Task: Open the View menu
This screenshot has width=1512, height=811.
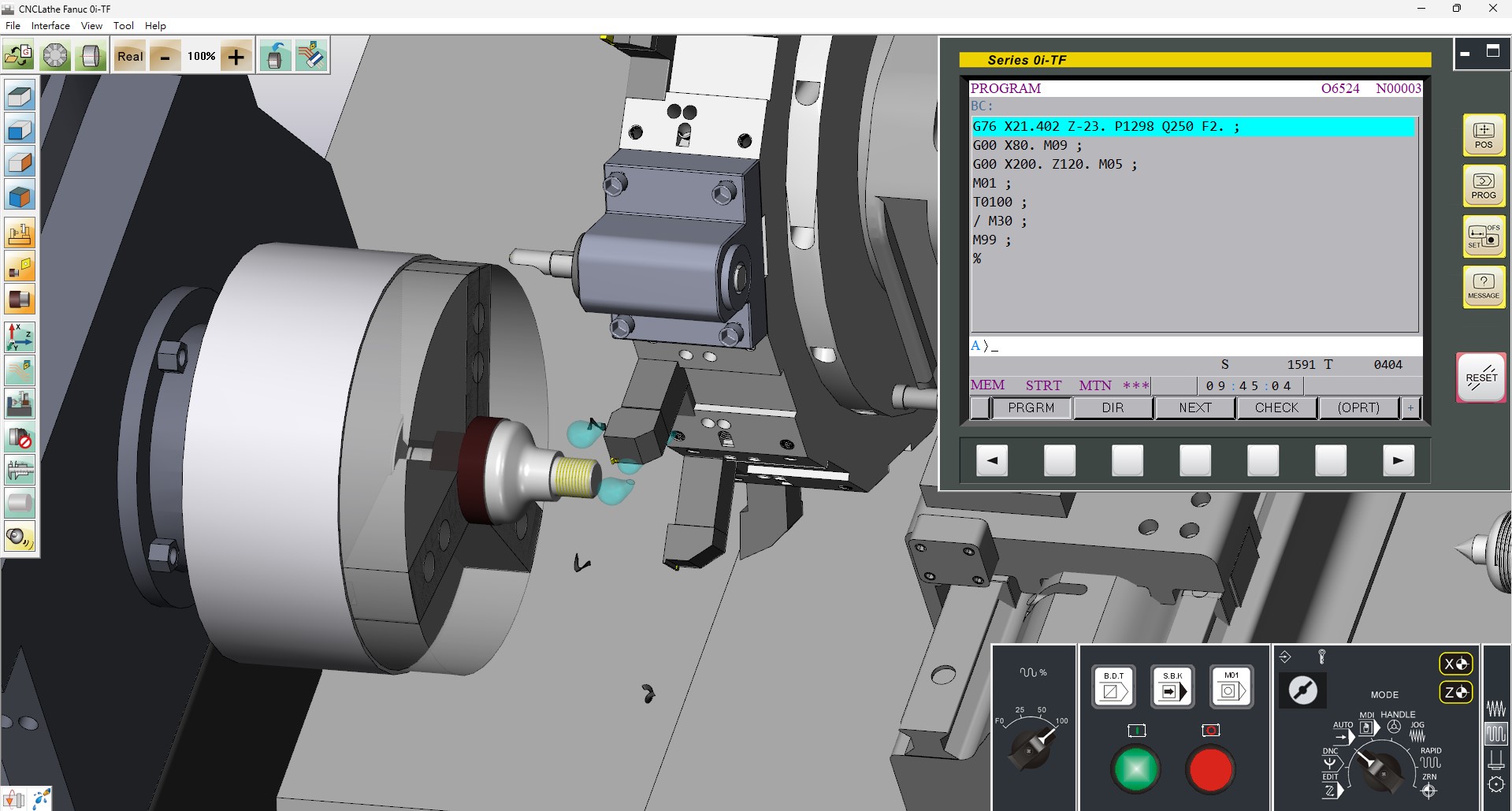Action: coord(91,26)
